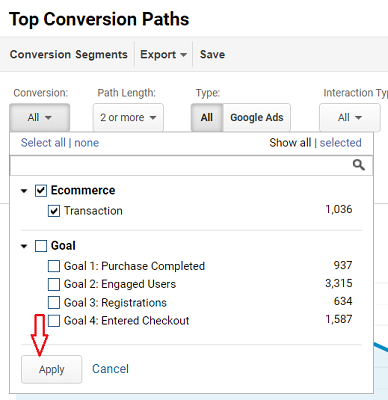Open the Export menu
This screenshot has height=400, width=388.
point(163,54)
